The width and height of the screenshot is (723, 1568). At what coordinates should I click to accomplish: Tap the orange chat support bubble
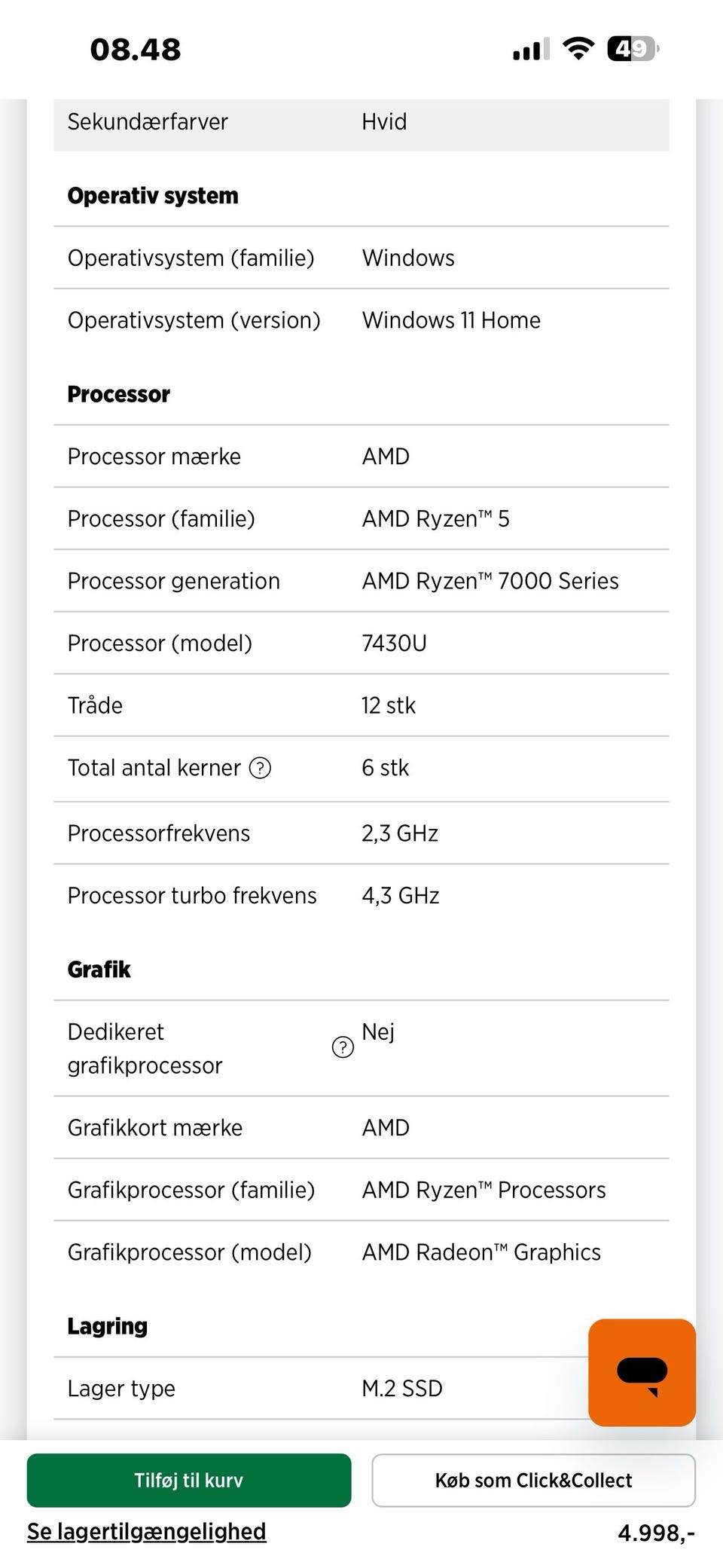[642, 1372]
